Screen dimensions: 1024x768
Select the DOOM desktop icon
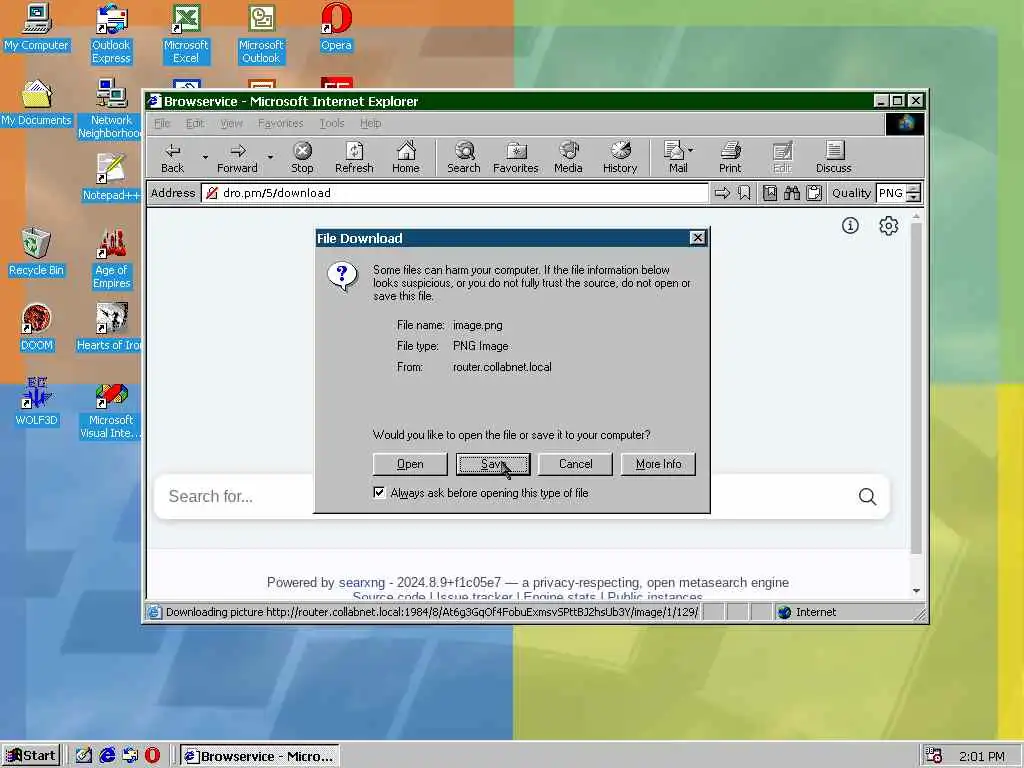point(36,328)
